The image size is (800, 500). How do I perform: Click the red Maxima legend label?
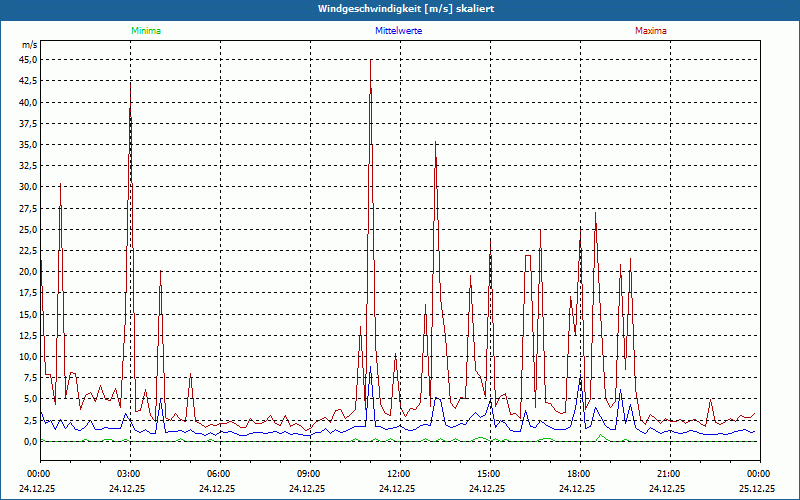point(650,31)
